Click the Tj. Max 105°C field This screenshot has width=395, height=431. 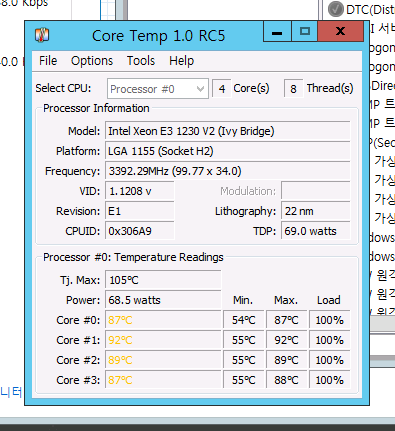point(163,280)
